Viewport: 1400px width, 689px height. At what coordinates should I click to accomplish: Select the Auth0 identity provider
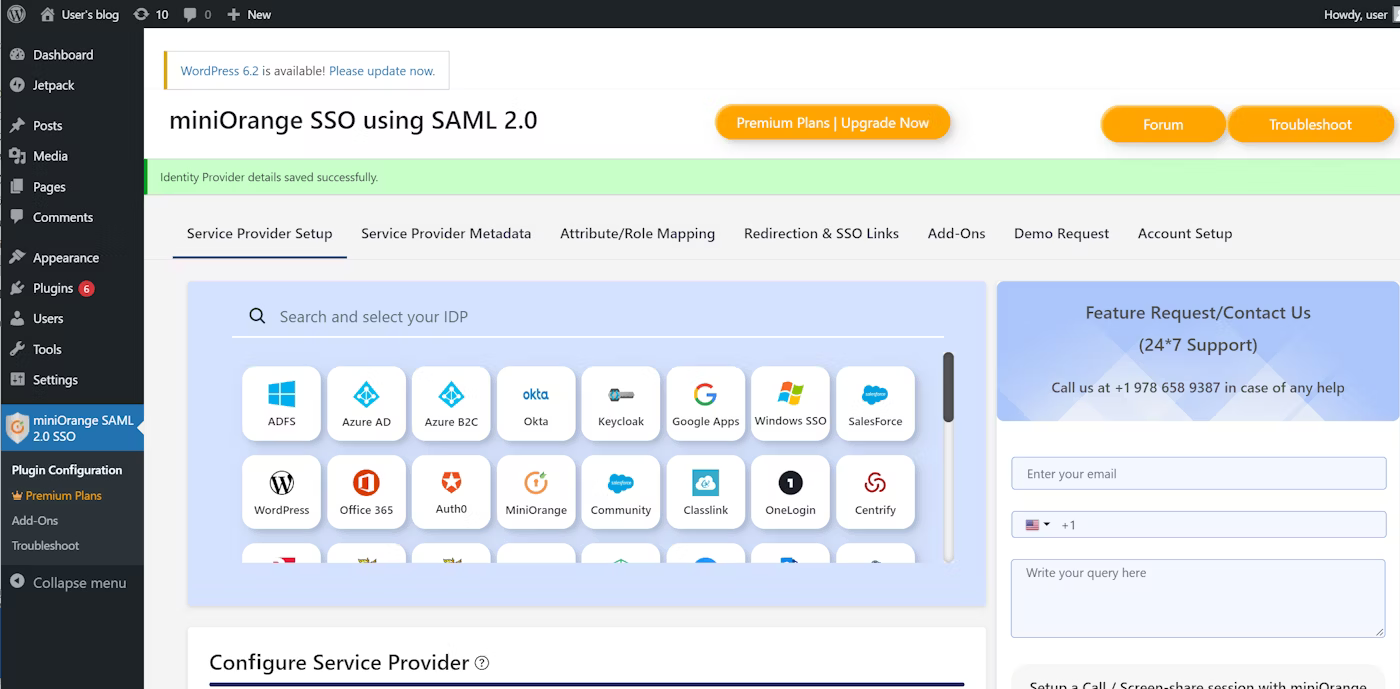click(x=451, y=491)
